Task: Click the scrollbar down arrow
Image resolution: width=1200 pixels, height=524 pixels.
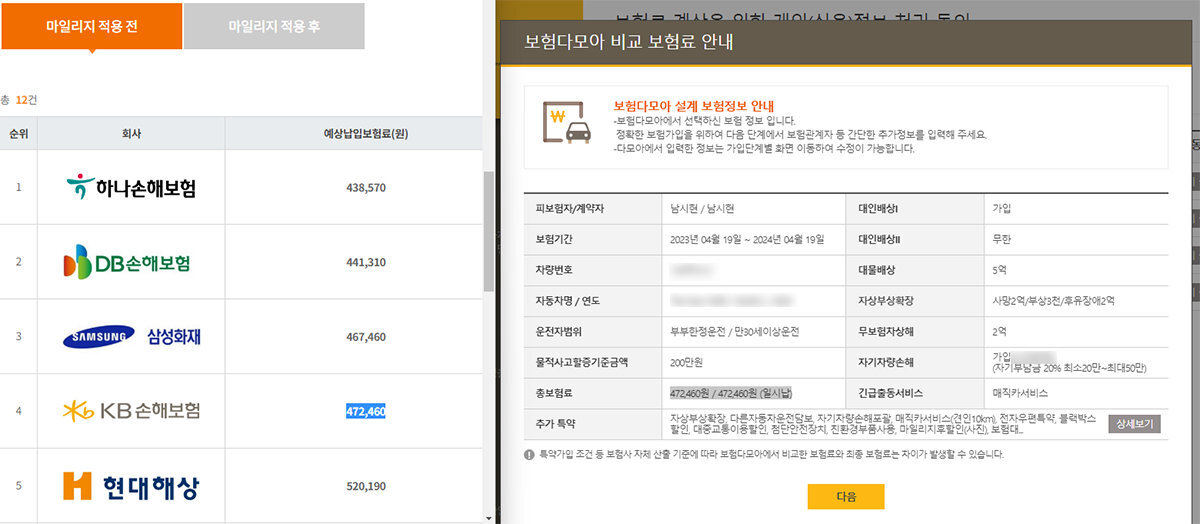Action: [489, 517]
